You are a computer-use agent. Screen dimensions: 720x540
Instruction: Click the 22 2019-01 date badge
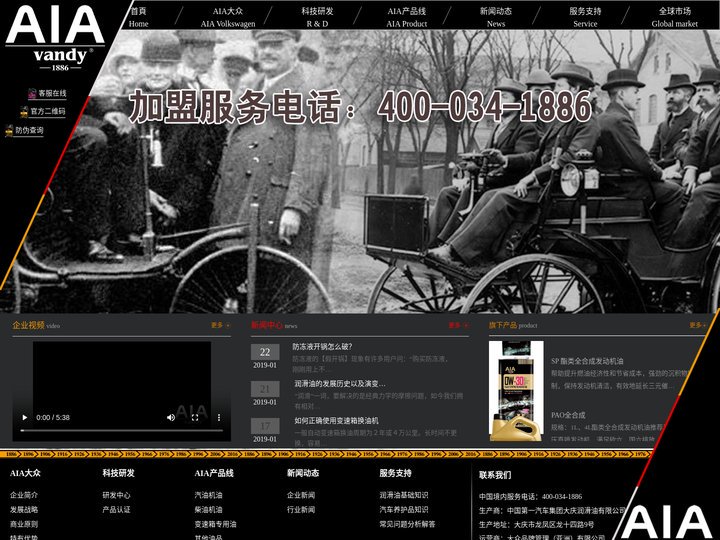[x=265, y=357]
